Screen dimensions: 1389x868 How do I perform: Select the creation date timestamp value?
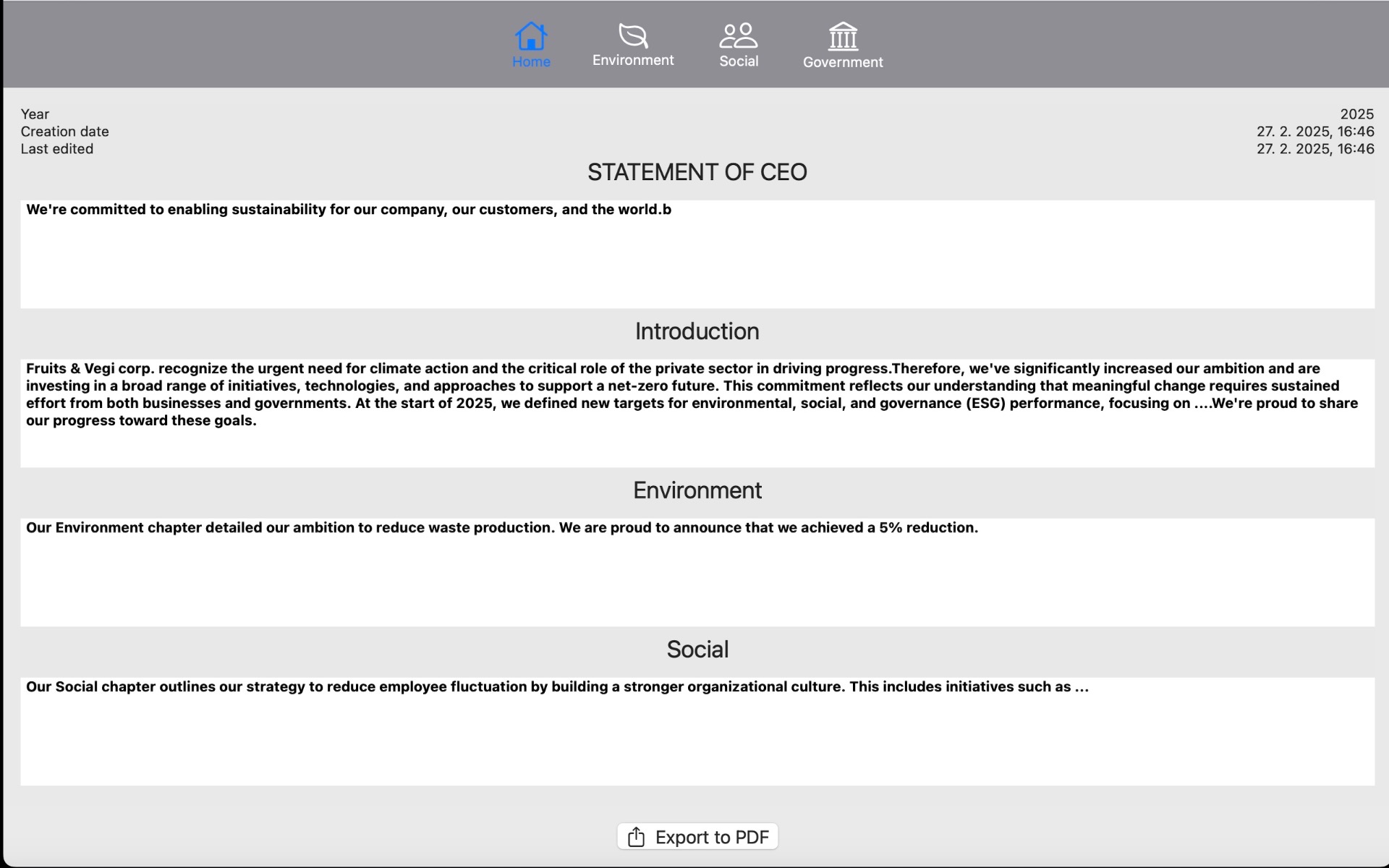(x=1314, y=132)
